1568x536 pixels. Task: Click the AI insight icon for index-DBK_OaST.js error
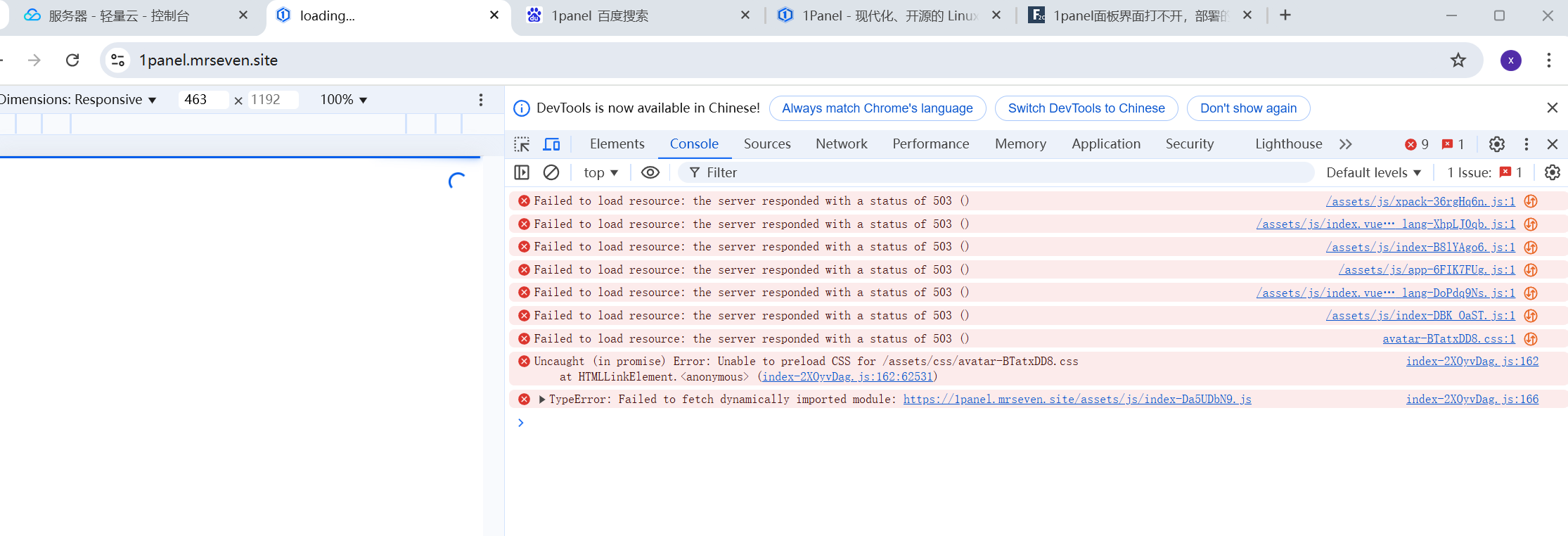point(1531,316)
